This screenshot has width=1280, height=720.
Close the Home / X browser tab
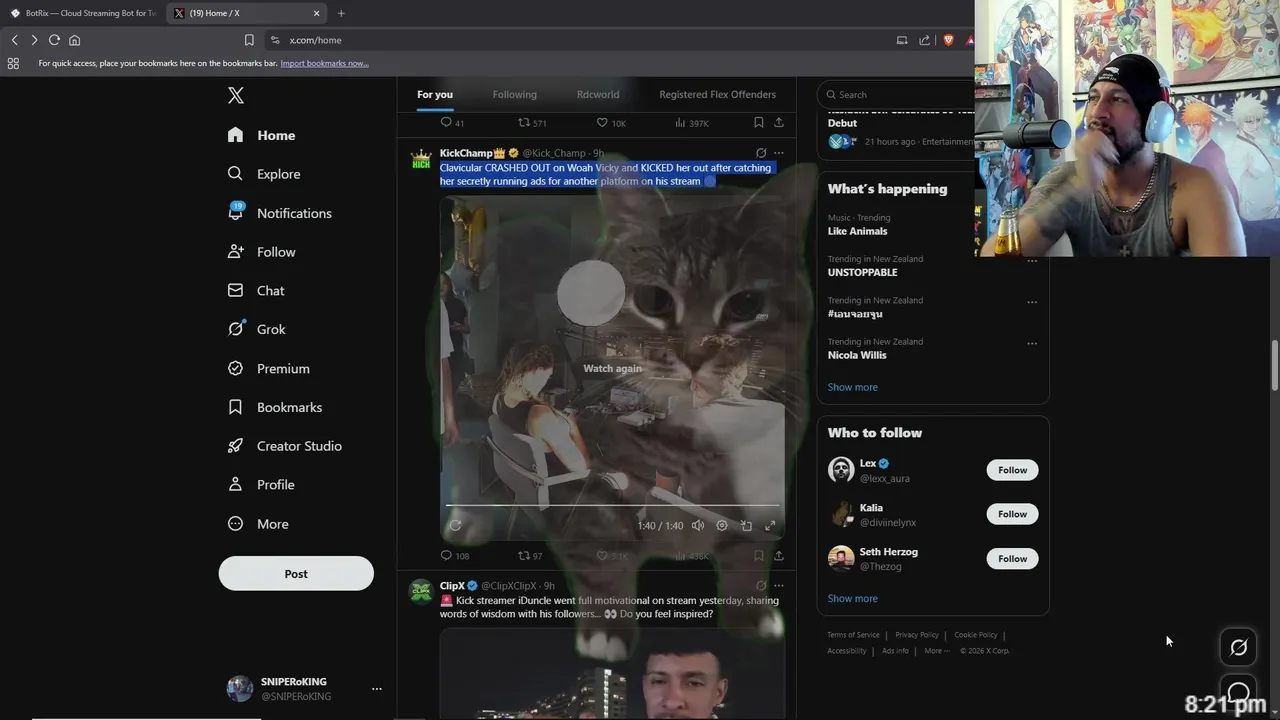click(317, 13)
